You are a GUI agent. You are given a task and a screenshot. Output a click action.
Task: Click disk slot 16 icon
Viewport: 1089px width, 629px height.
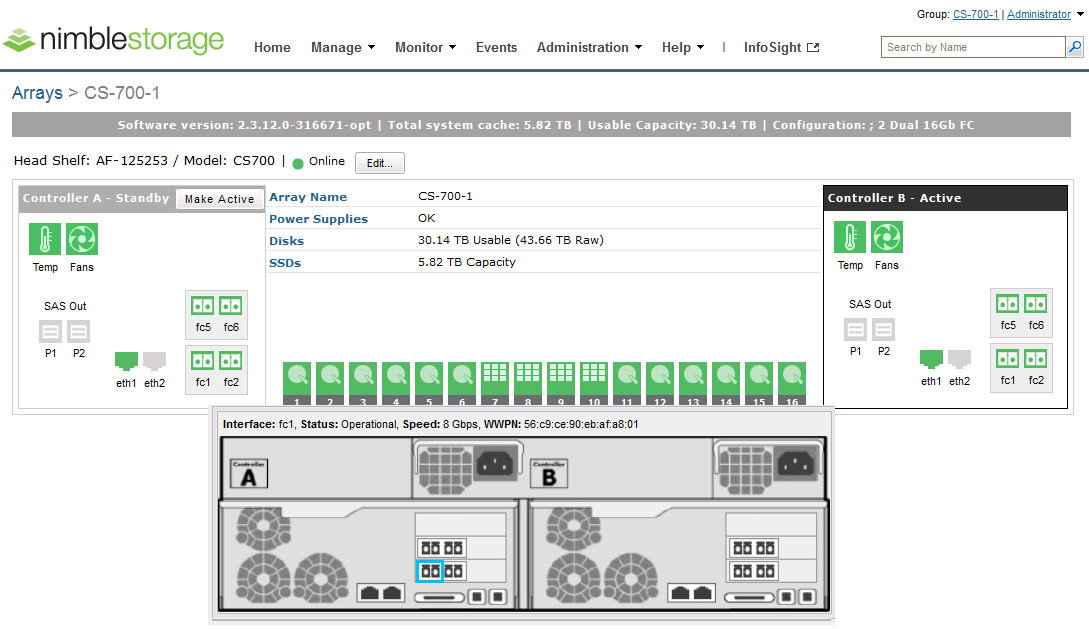(x=792, y=383)
